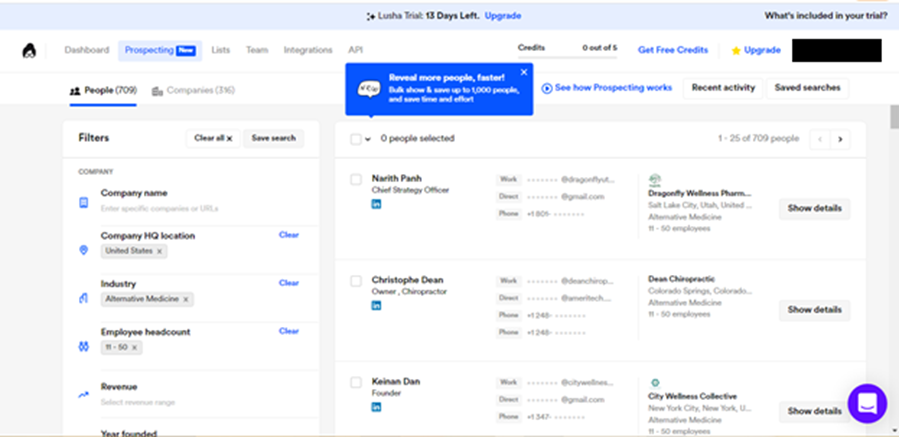Close the Reveal more people tooltip

pyautogui.click(x=523, y=72)
